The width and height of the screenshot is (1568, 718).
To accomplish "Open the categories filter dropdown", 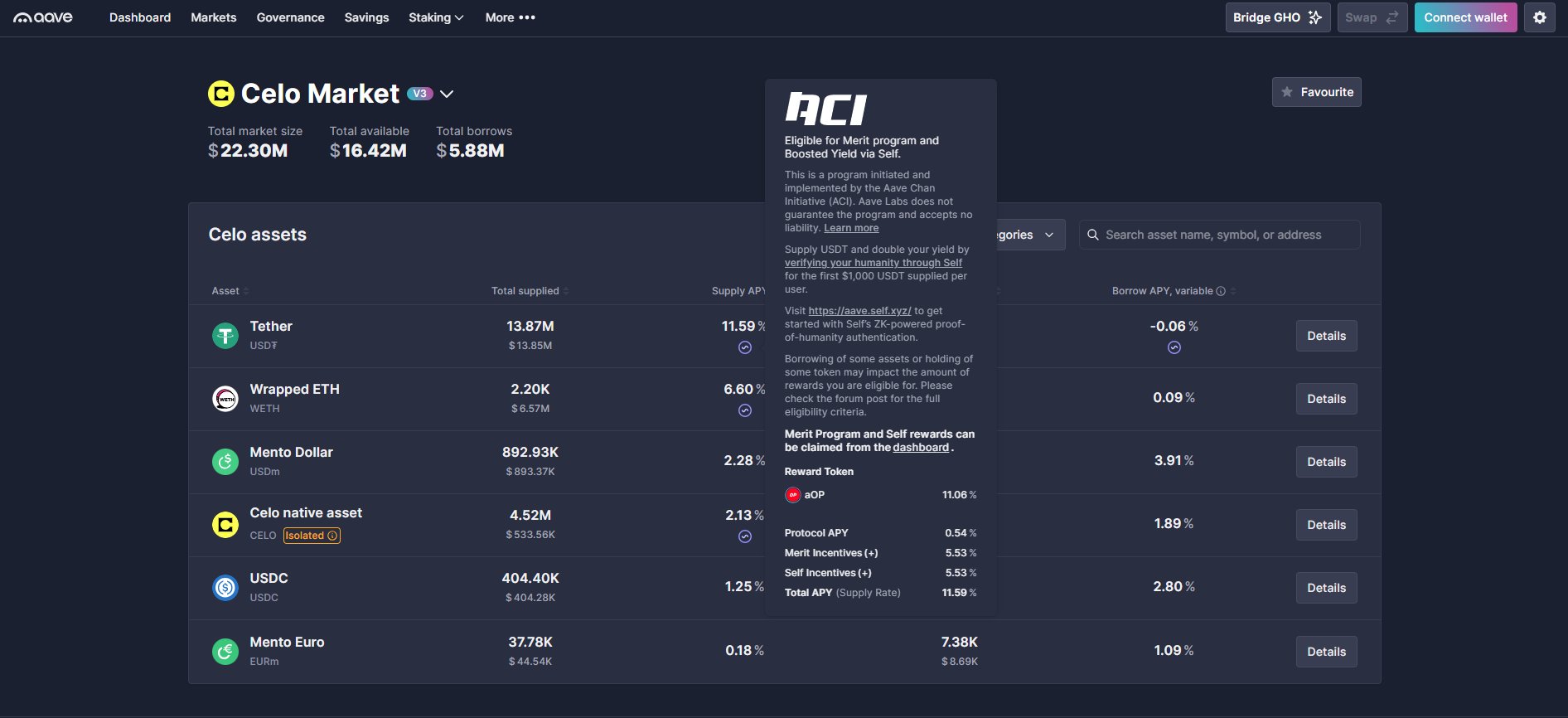I will point(1030,235).
